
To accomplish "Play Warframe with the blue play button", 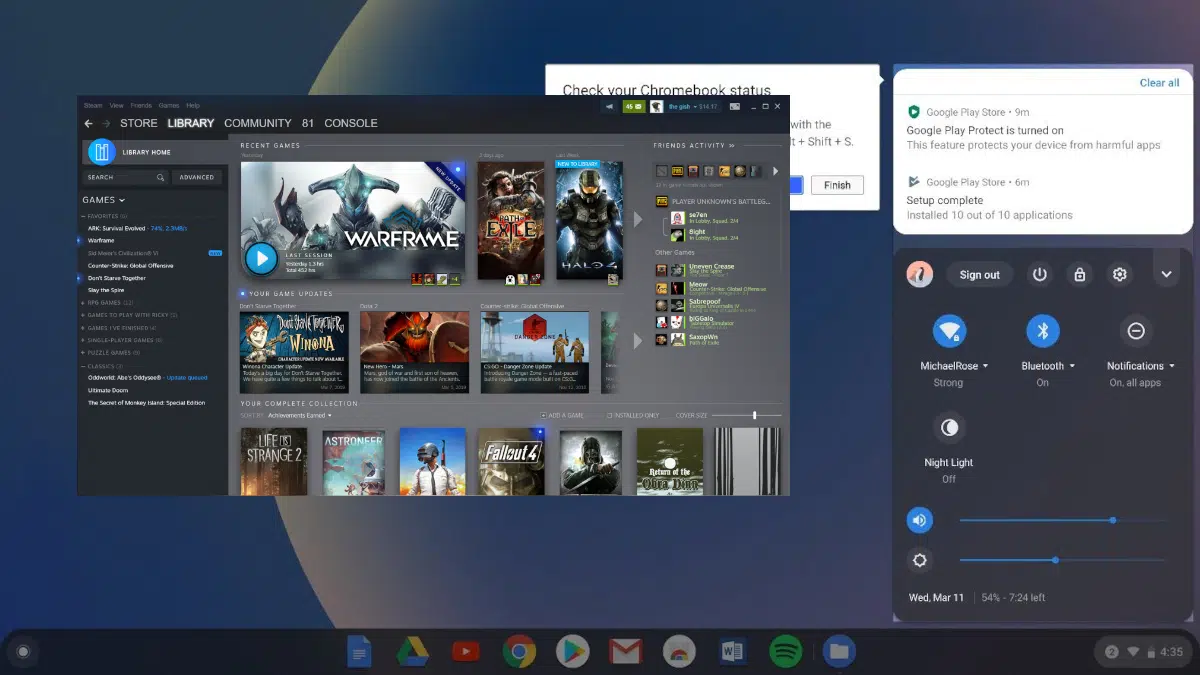I will click(261, 259).
